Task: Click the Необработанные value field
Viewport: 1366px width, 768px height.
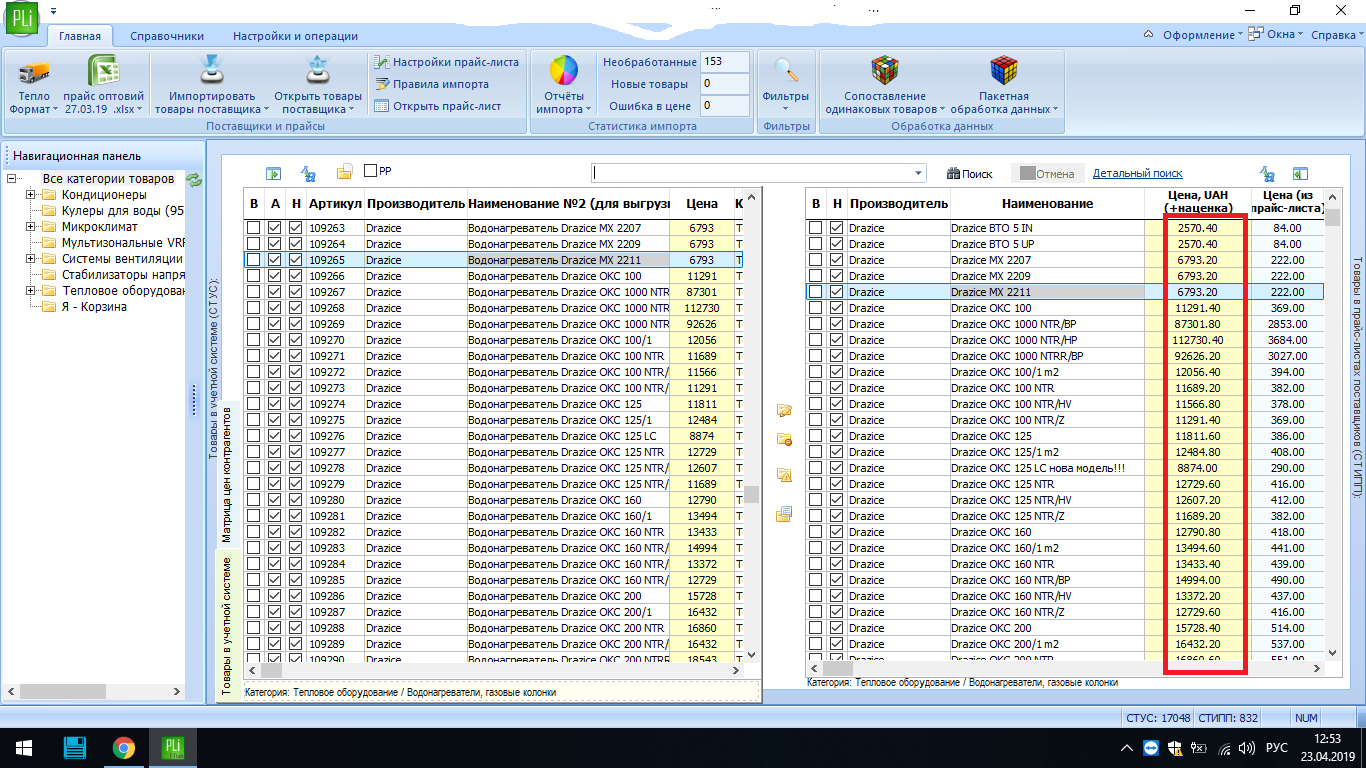Action: [725, 62]
